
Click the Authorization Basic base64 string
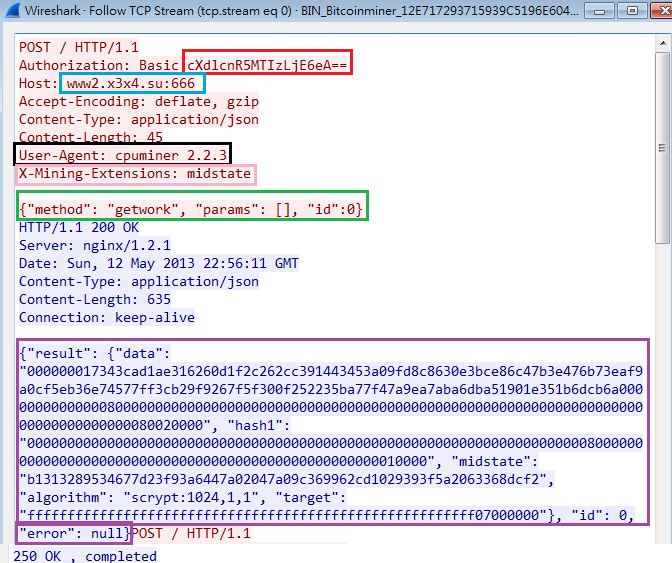[x=267, y=65]
